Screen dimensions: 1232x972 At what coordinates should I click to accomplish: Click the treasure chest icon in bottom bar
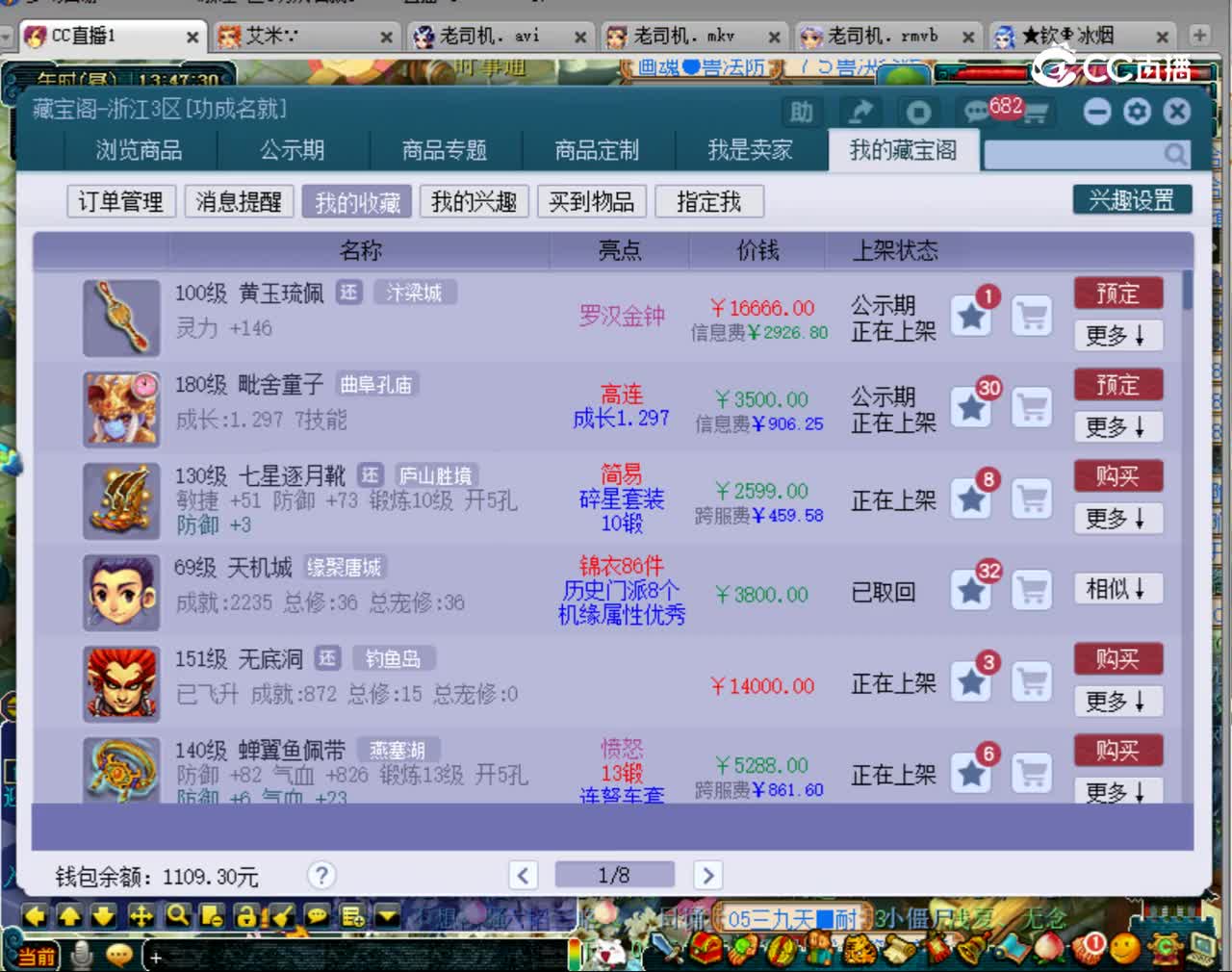pyautogui.click(x=707, y=950)
